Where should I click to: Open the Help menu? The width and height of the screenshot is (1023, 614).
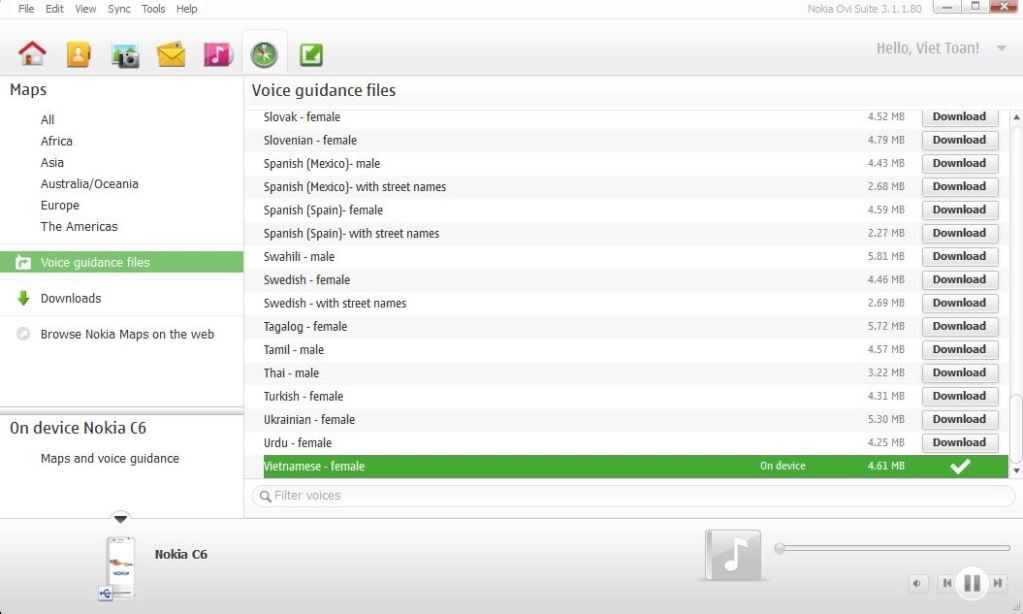pyautogui.click(x=187, y=8)
